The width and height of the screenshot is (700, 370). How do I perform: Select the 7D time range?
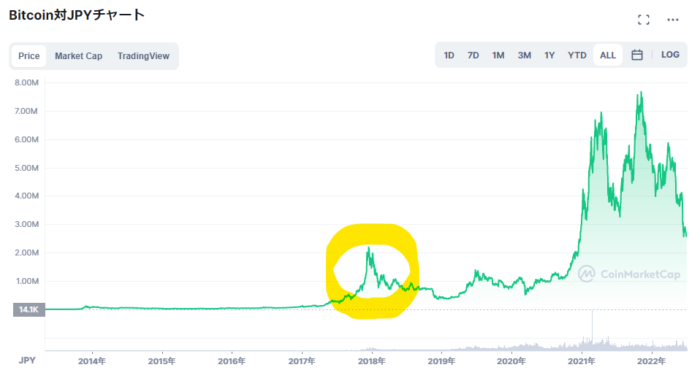click(473, 55)
